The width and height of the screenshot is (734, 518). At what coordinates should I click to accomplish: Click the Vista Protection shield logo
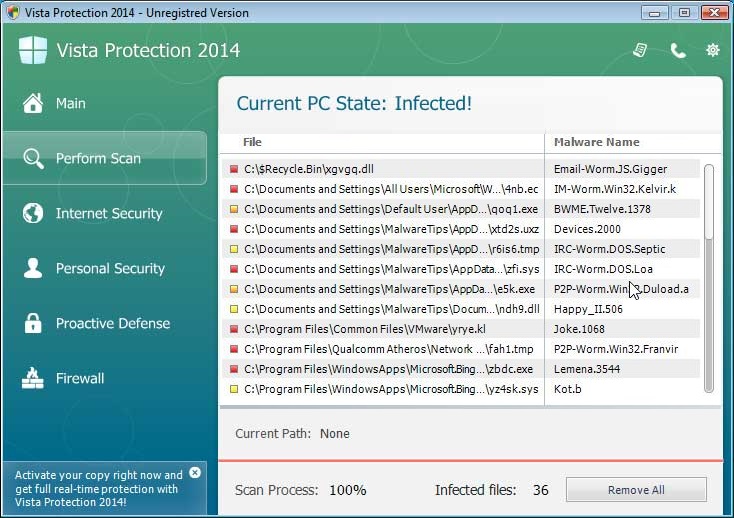33,50
